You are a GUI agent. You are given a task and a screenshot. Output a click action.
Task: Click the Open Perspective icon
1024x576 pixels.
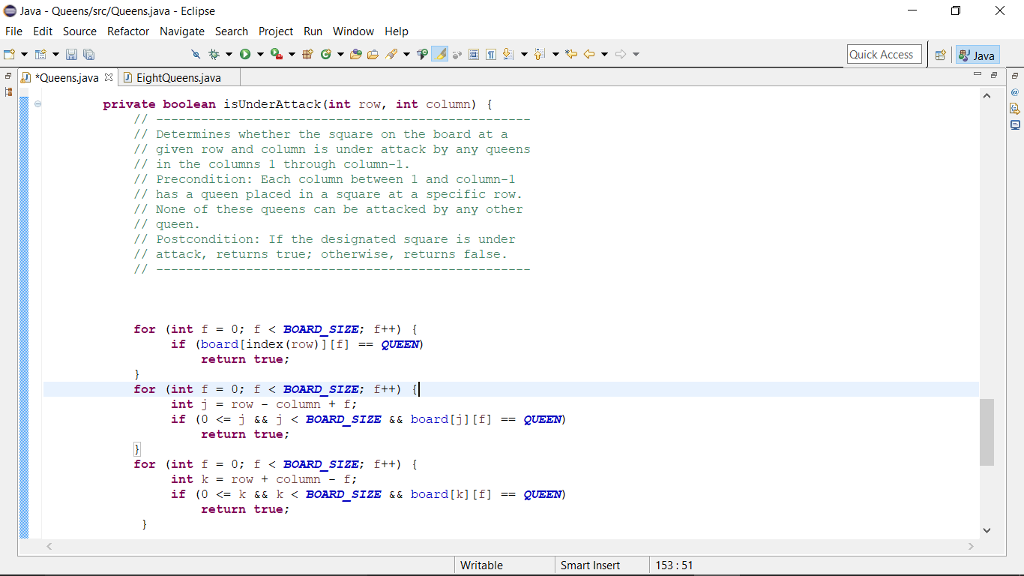941,55
